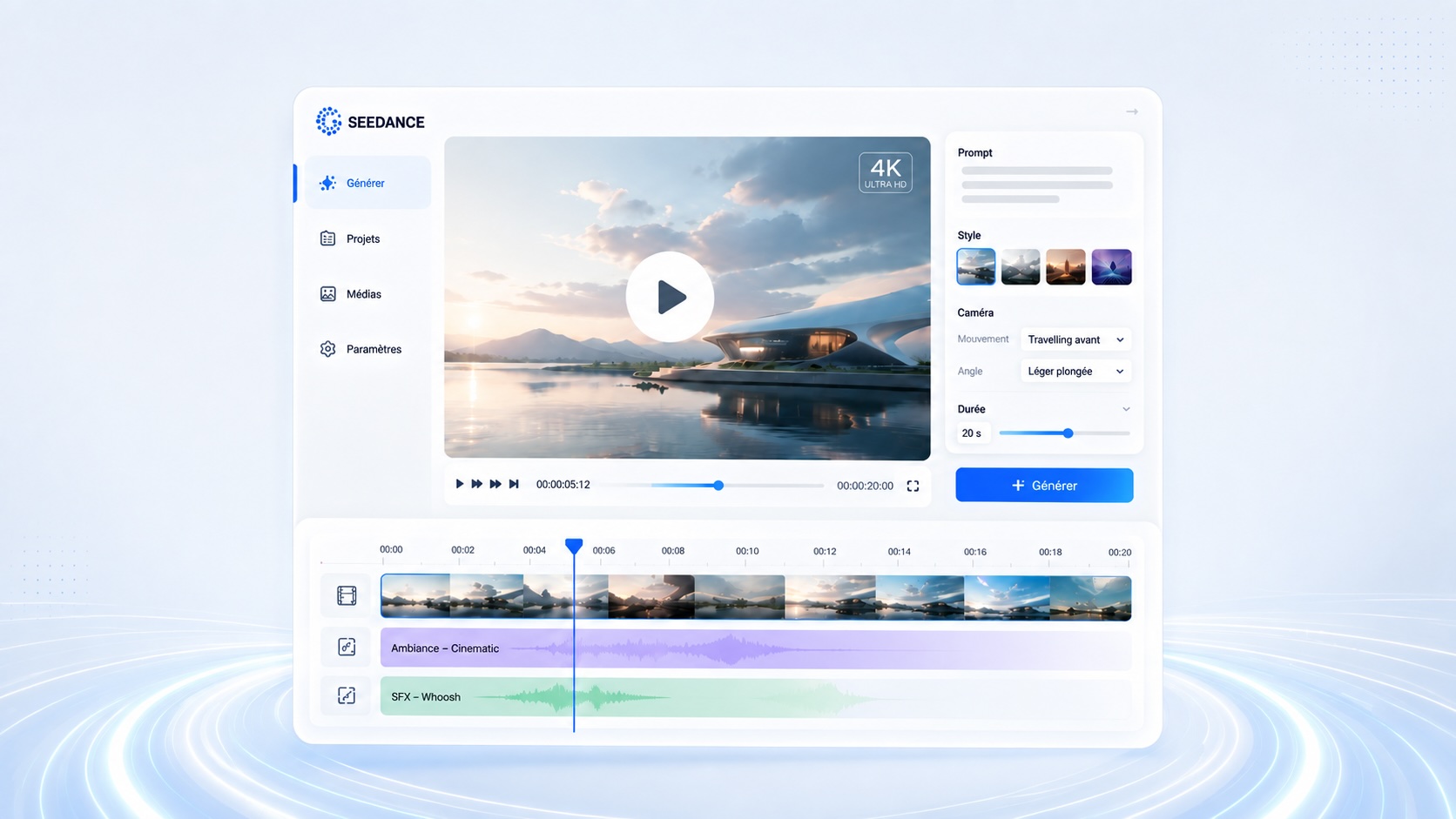Click the video playback progress bar
1456x819 pixels.
pos(714,486)
